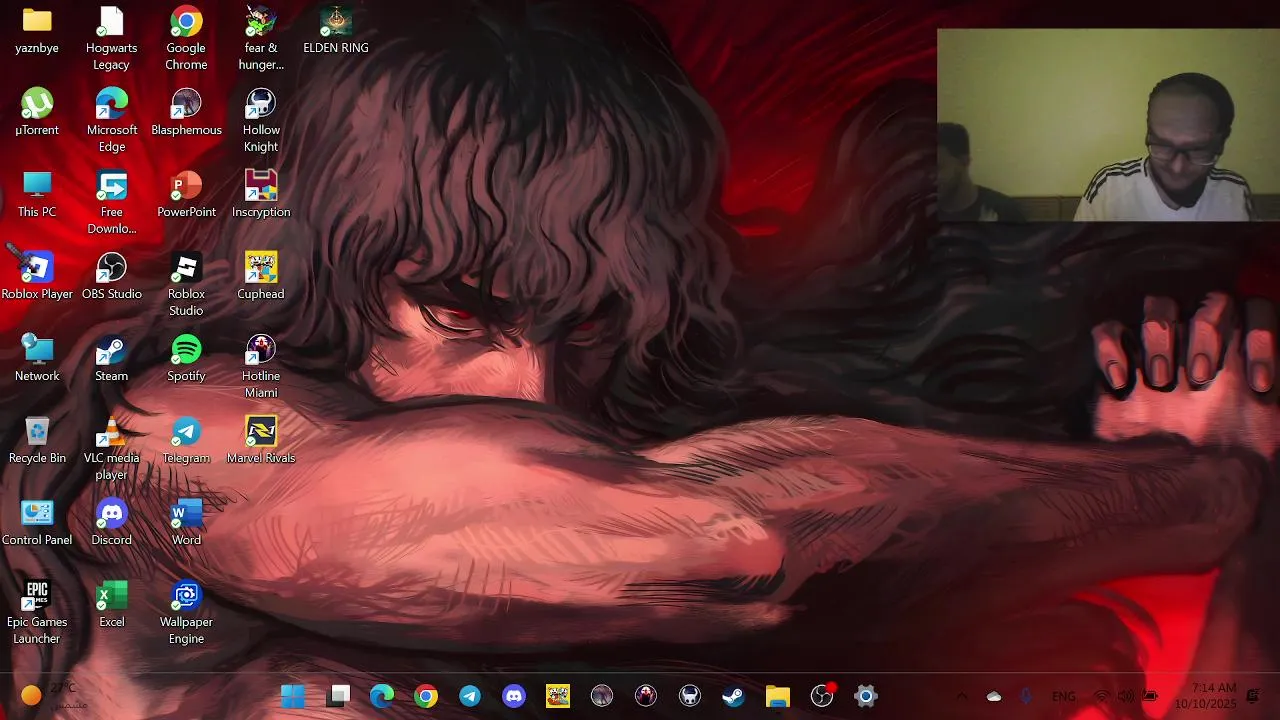Select the Marvel Rivals desktop shortcut

(261, 440)
